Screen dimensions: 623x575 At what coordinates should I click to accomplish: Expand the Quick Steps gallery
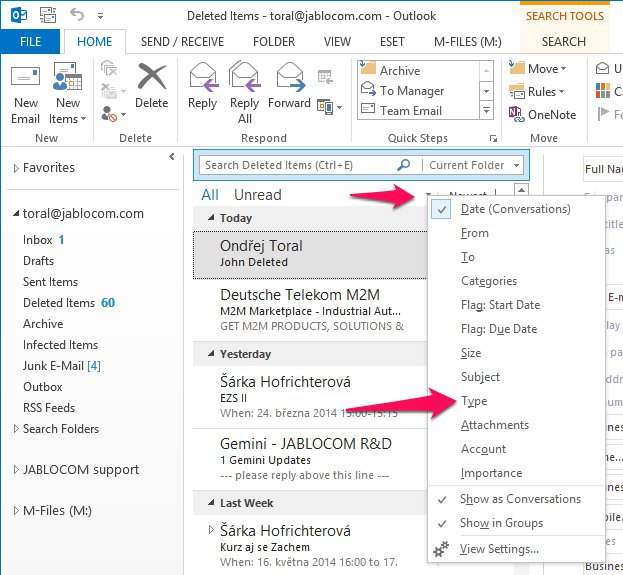coord(486,110)
